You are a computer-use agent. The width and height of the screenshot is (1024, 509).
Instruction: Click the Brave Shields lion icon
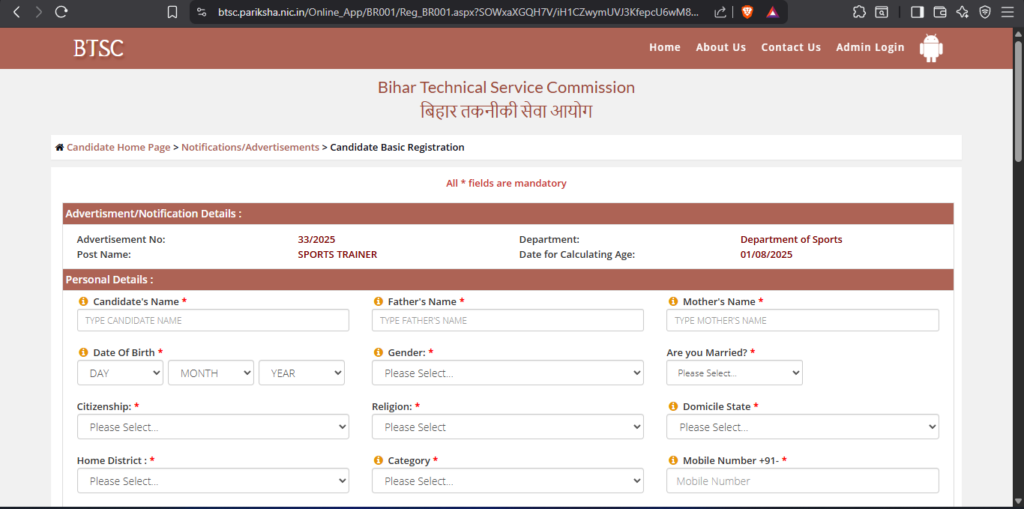746,12
